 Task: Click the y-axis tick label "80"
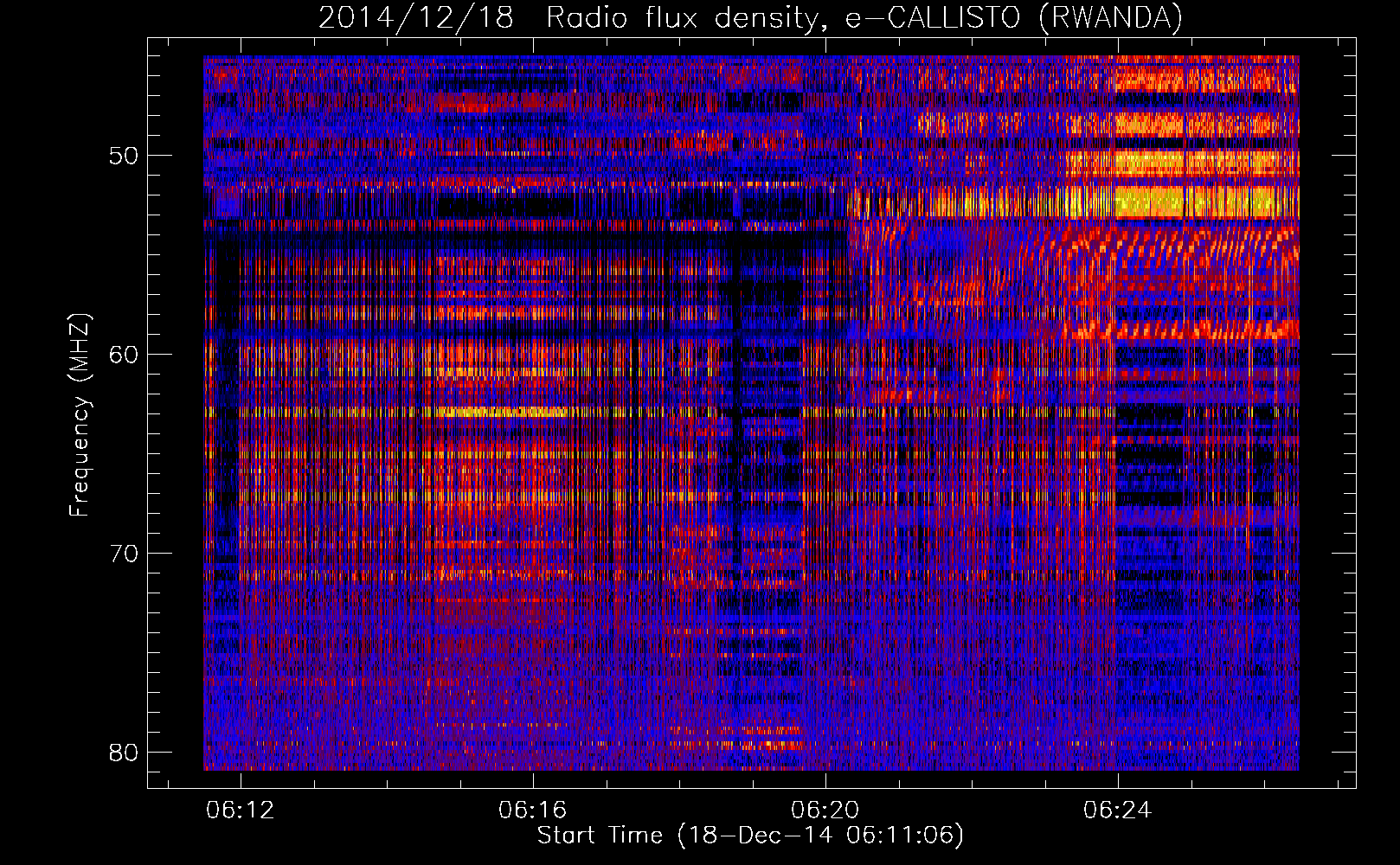pos(125,752)
